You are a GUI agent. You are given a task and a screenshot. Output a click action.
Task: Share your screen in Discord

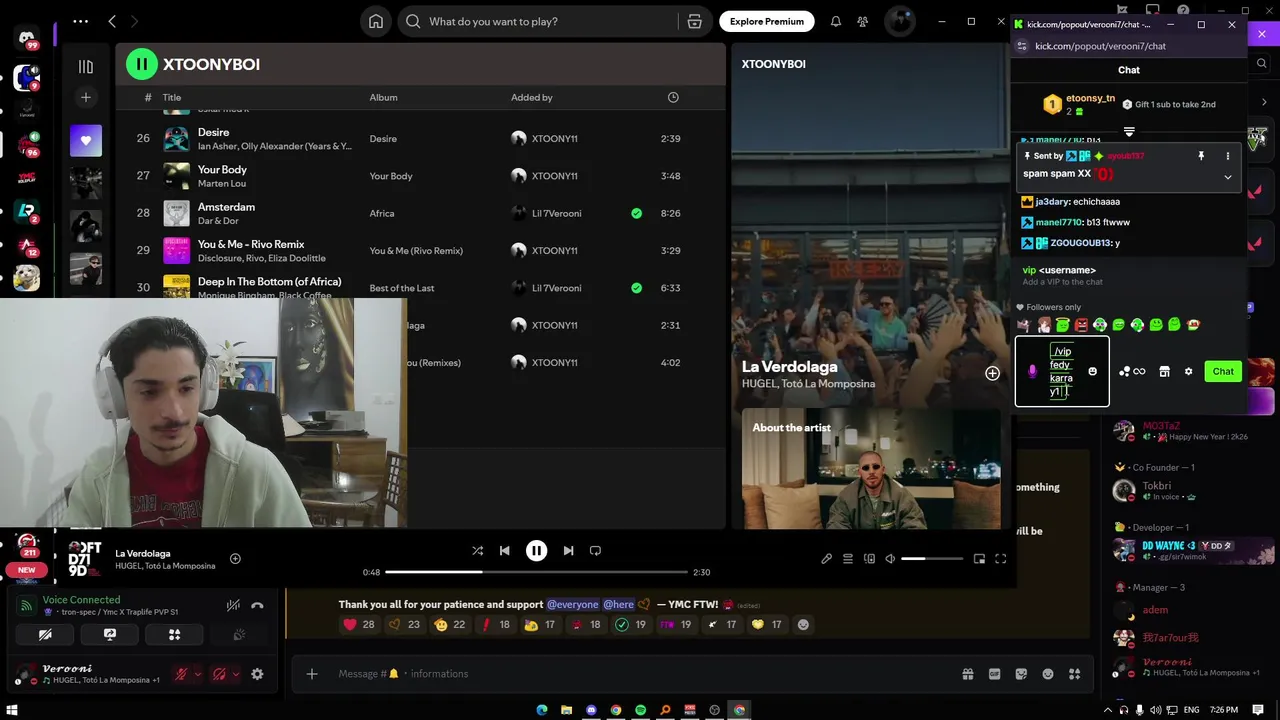pos(110,635)
